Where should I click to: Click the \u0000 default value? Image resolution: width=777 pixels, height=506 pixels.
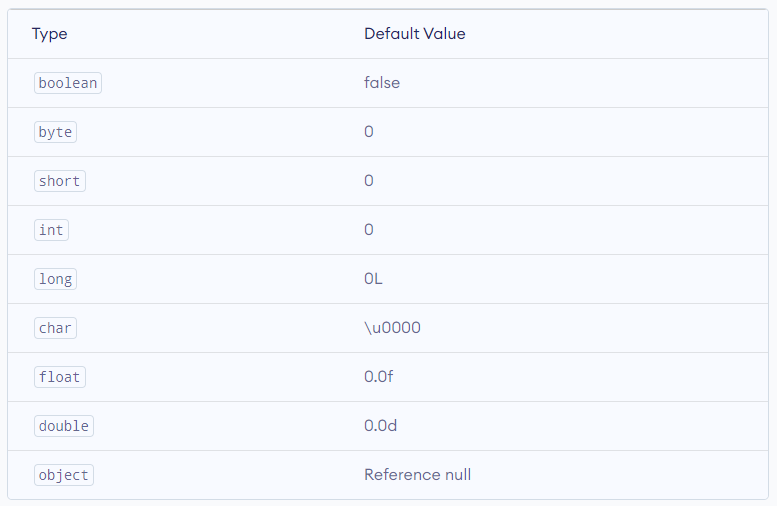392,328
